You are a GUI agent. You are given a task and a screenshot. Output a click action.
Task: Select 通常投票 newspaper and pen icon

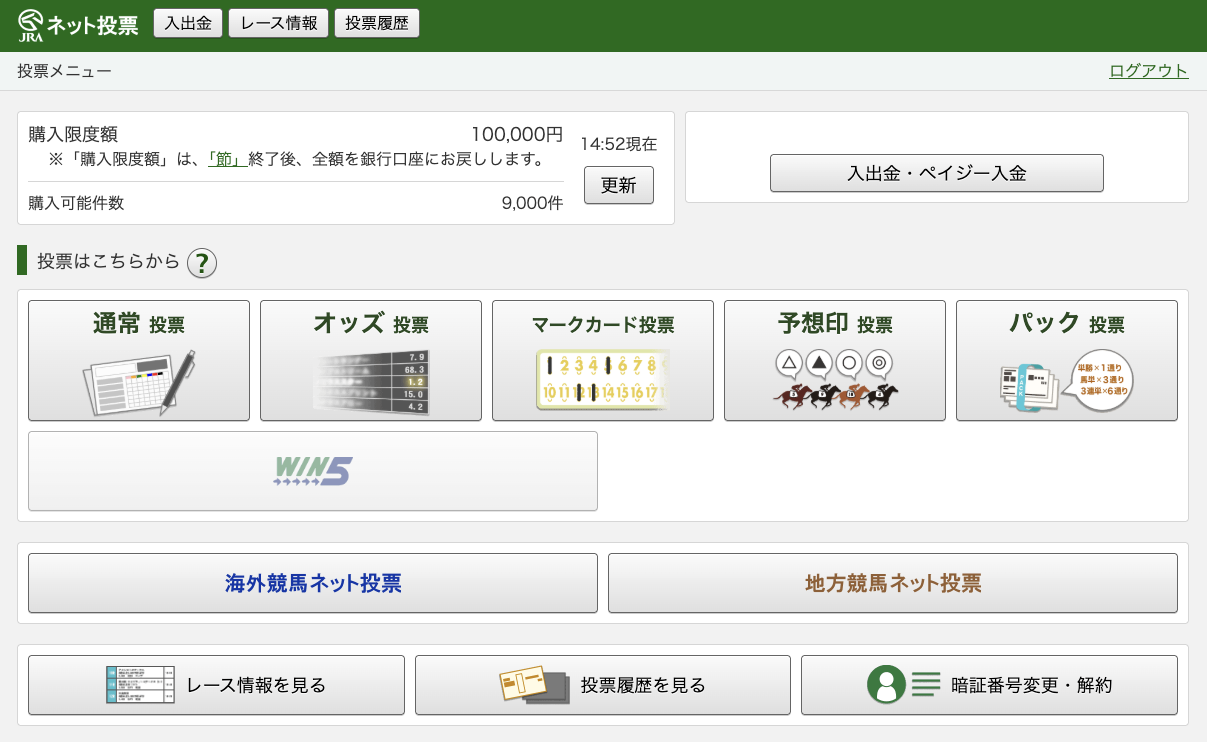point(138,382)
